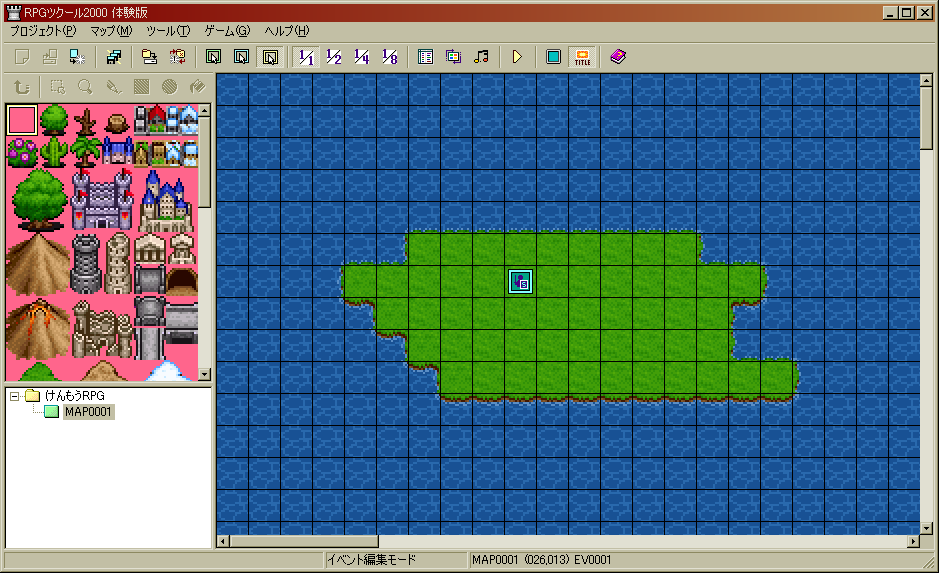The height and width of the screenshot is (573, 939).
Task: Switch to lower layer editing mode
Action: tap(214, 57)
